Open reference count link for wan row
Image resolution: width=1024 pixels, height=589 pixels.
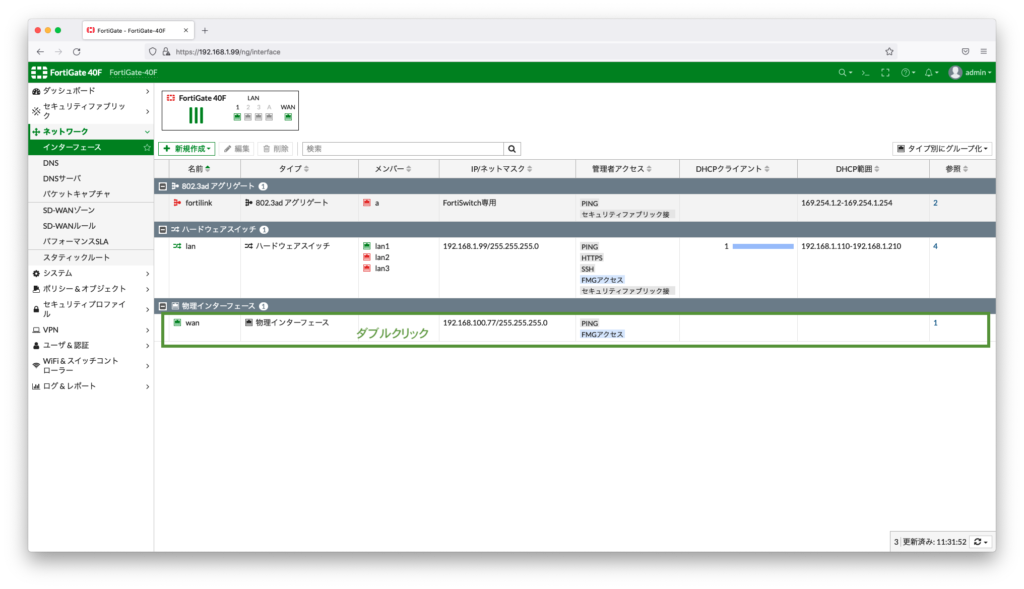[x=935, y=323]
